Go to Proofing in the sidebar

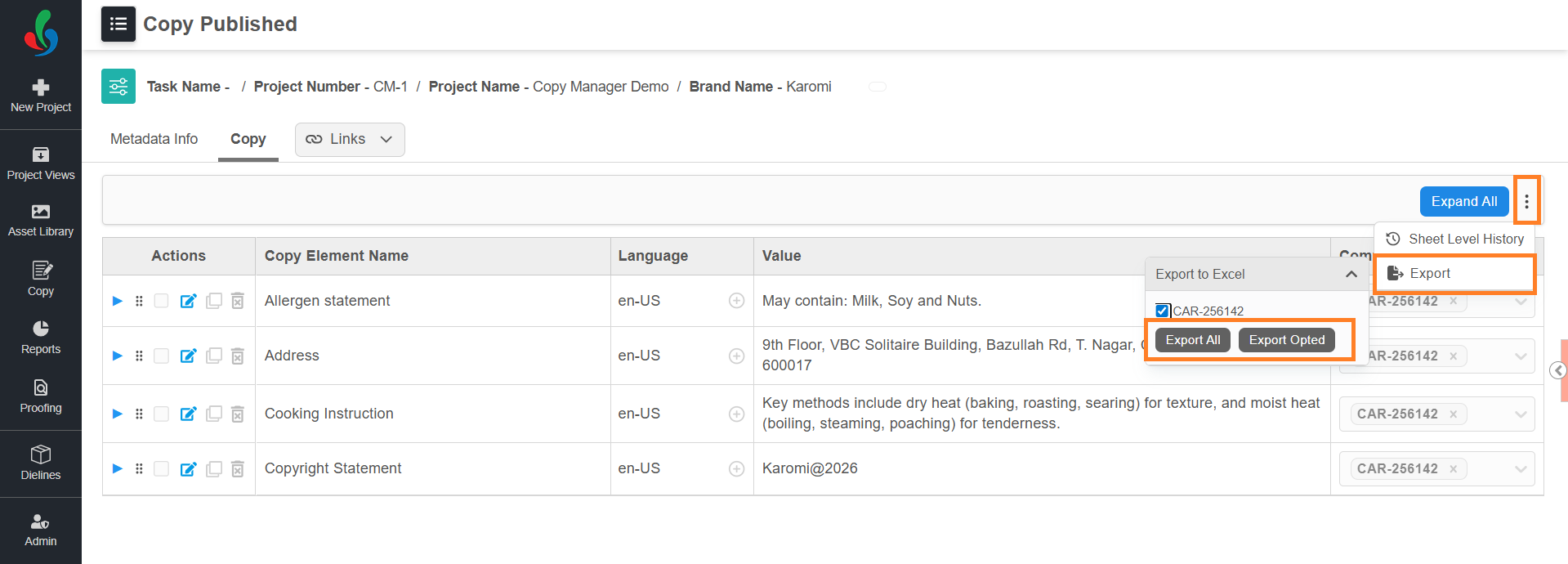pos(41,396)
